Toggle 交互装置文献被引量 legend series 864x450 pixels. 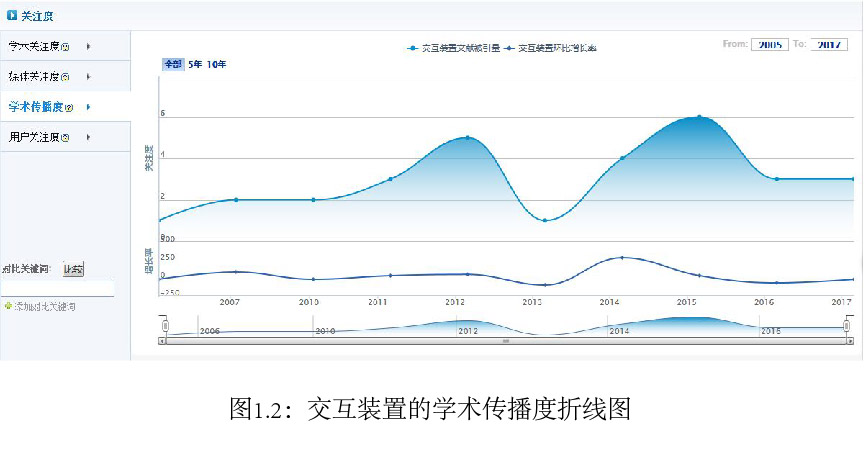coord(453,47)
